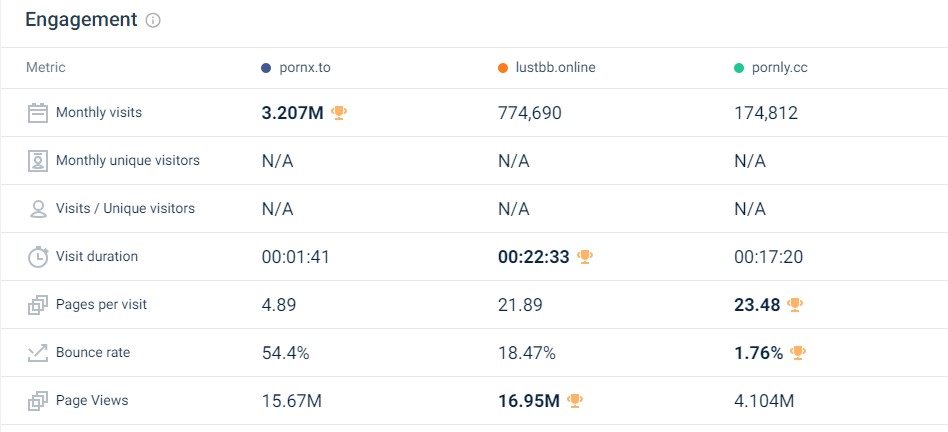This screenshot has width=948, height=432.
Task: Click the Monthly visits calendar icon
Action: tap(37, 112)
